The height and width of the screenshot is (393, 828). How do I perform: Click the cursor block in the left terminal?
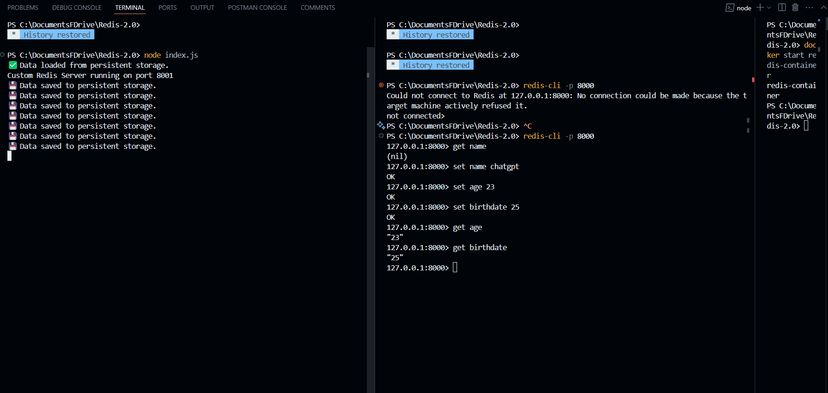10,156
